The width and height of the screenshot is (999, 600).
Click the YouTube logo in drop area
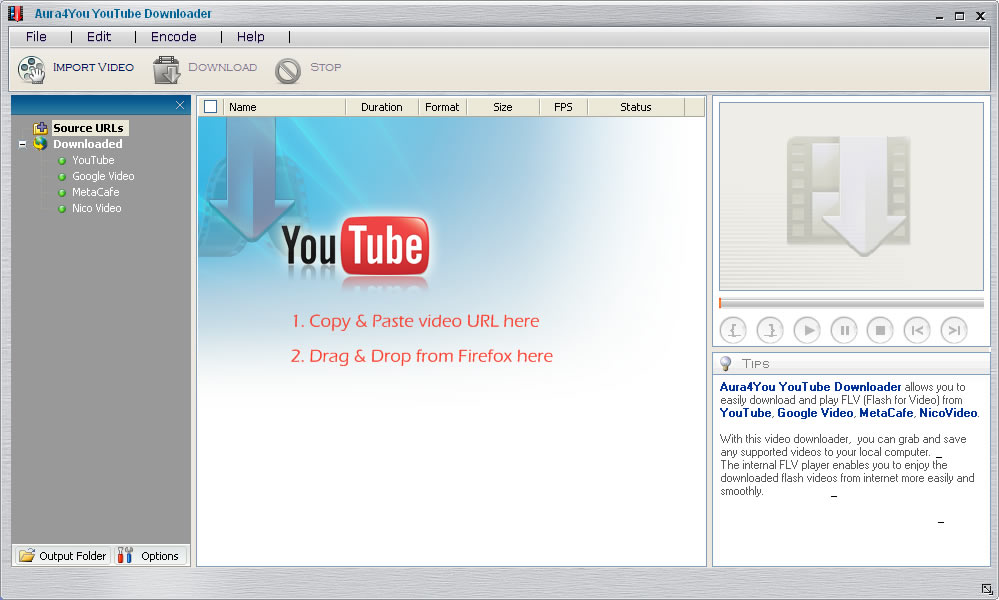[x=356, y=247]
